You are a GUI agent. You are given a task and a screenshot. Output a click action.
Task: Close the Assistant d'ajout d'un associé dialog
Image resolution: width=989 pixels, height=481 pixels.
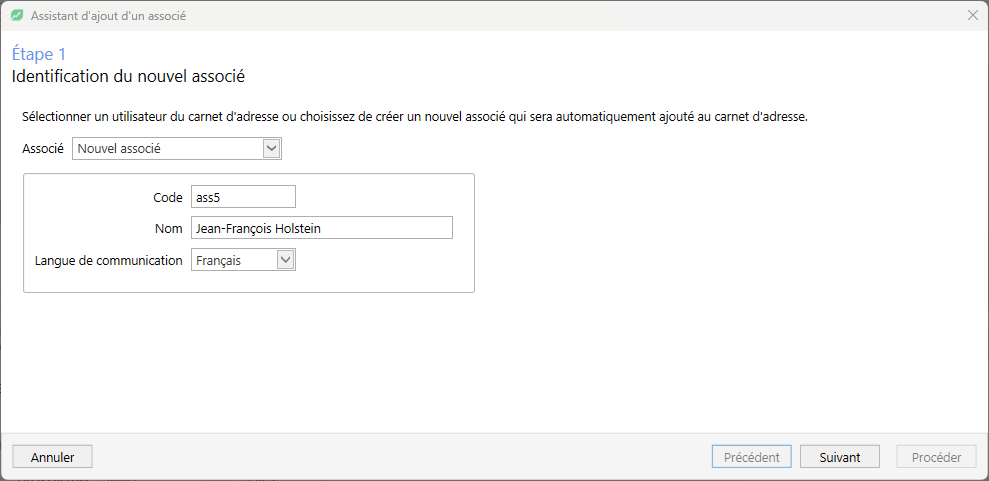pyautogui.click(x=973, y=16)
